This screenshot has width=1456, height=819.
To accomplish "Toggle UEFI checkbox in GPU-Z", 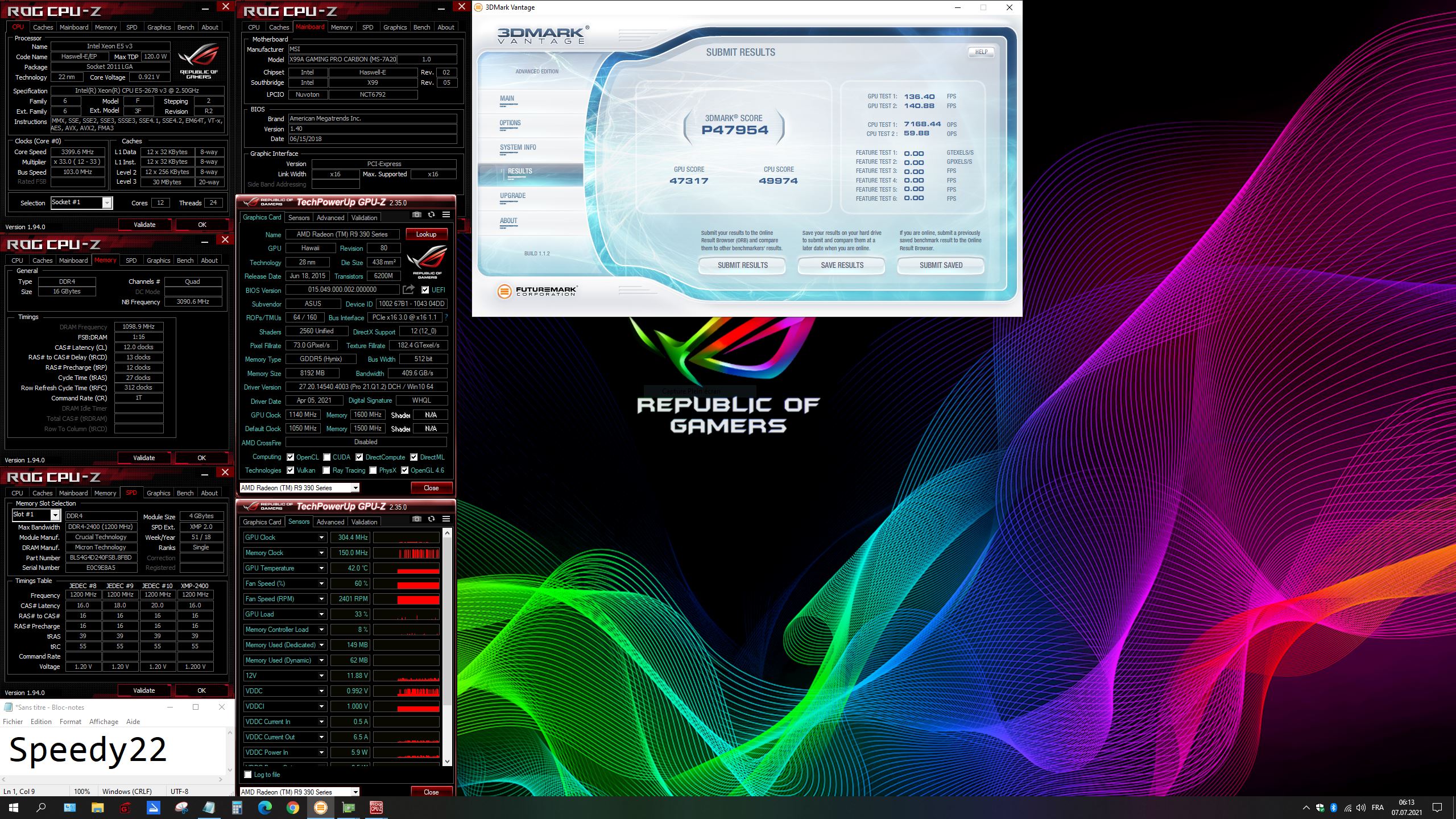I will click(x=425, y=290).
